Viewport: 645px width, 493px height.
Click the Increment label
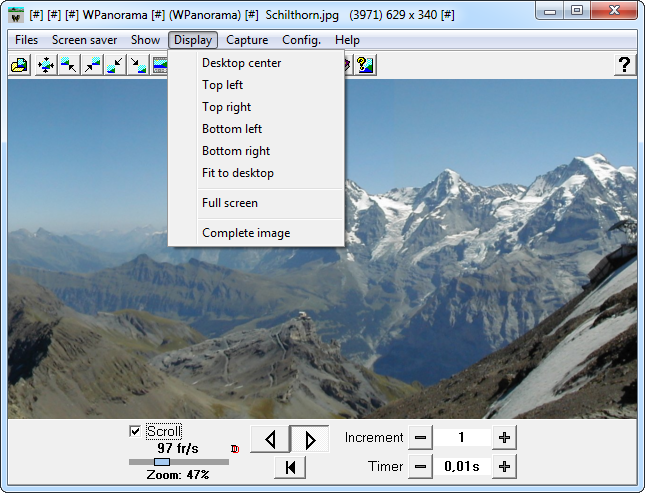pyautogui.click(x=374, y=437)
